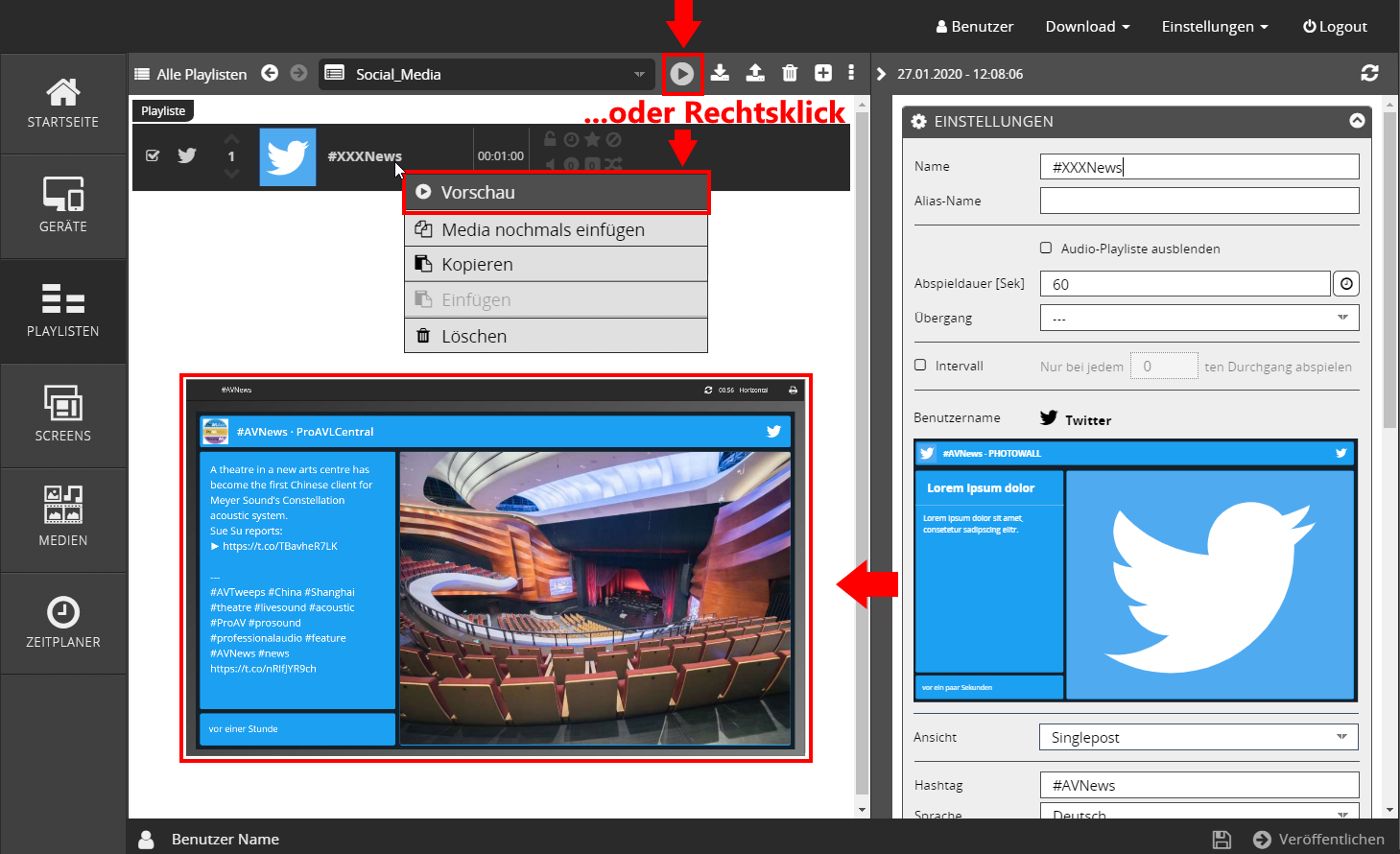Enable Audio-Playliste ausblenden checkbox
Viewport: 1400px width, 854px height.
click(x=1046, y=248)
